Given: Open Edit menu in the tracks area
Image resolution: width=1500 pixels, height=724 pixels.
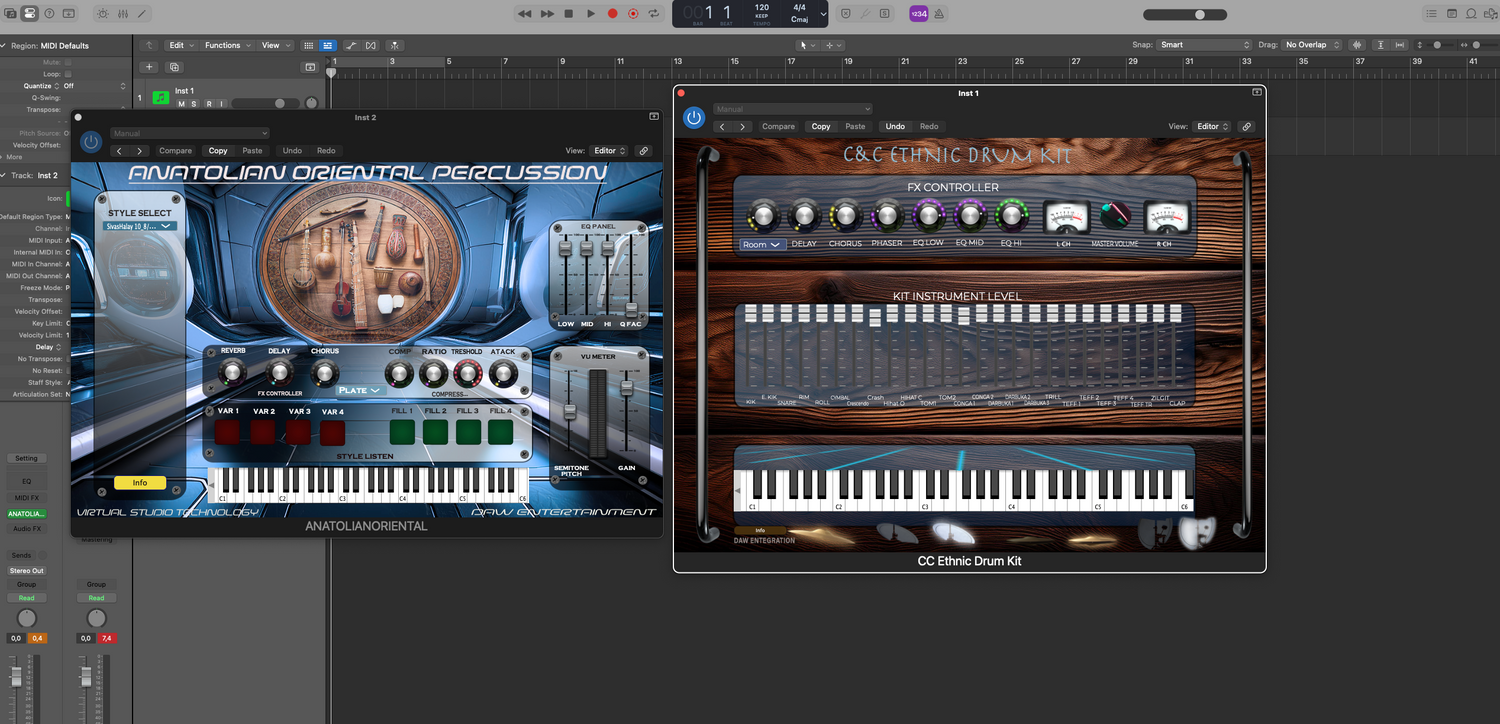Looking at the screenshot, I should click(180, 45).
